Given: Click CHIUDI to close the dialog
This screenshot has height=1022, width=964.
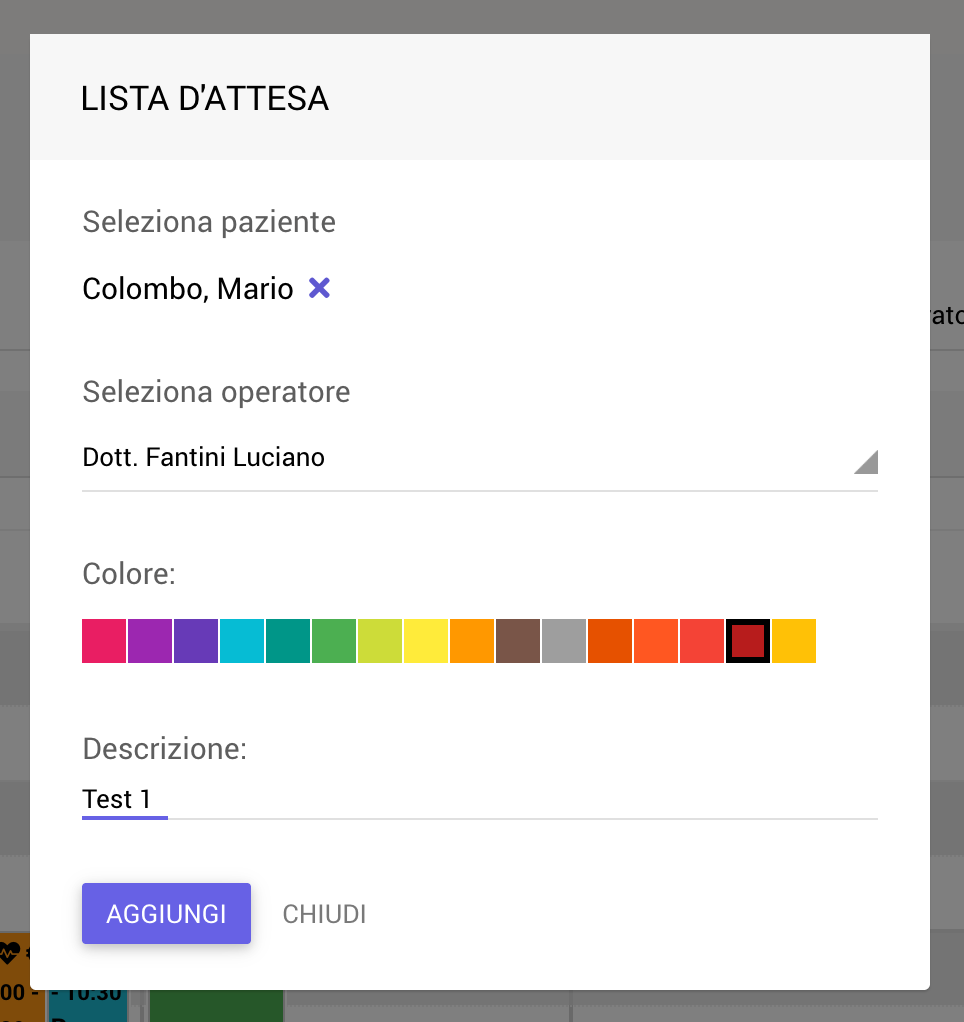Looking at the screenshot, I should point(324,914).
